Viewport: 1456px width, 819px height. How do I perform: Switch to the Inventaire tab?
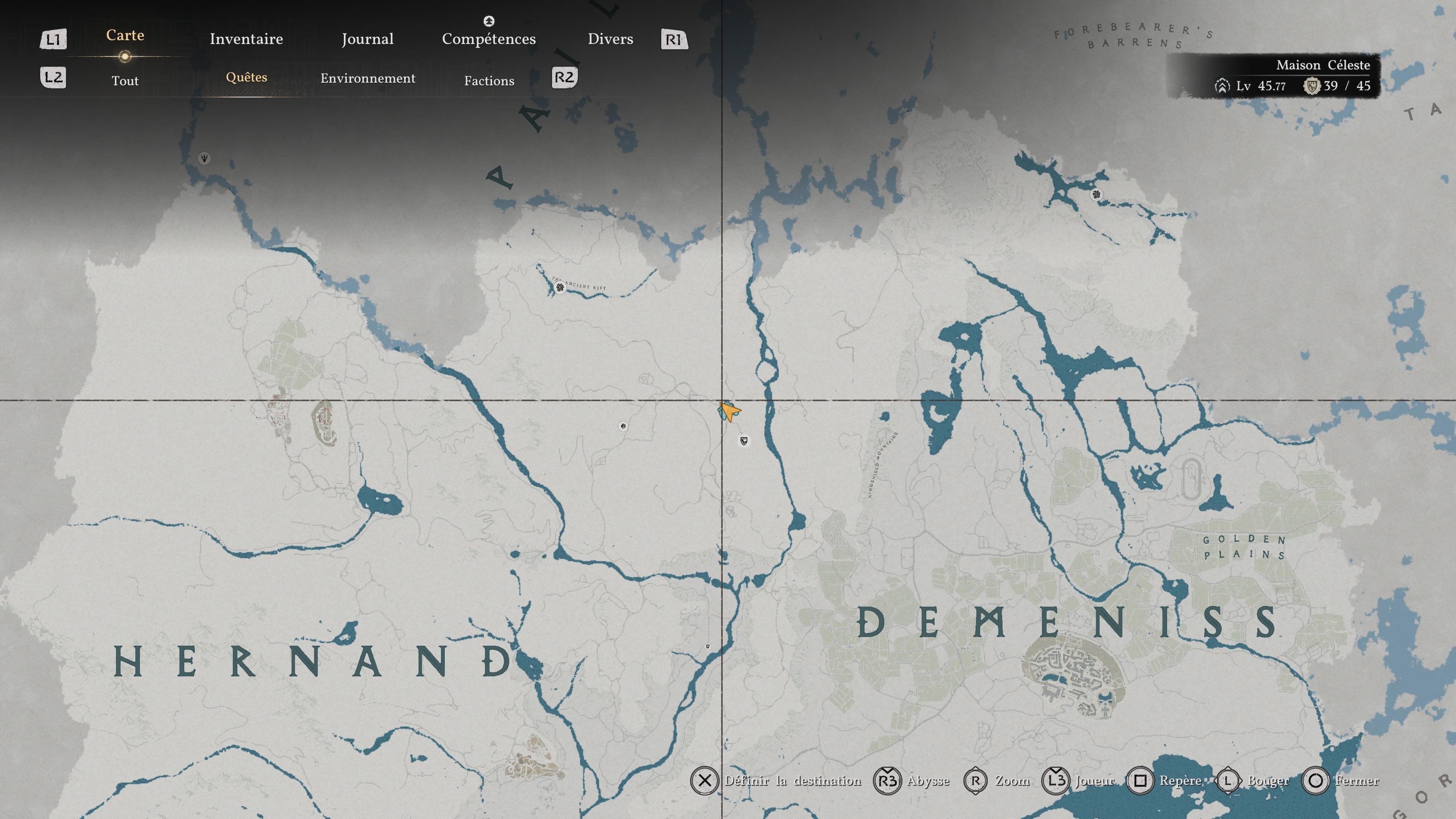pyautogui.click(x=246, y=39)
